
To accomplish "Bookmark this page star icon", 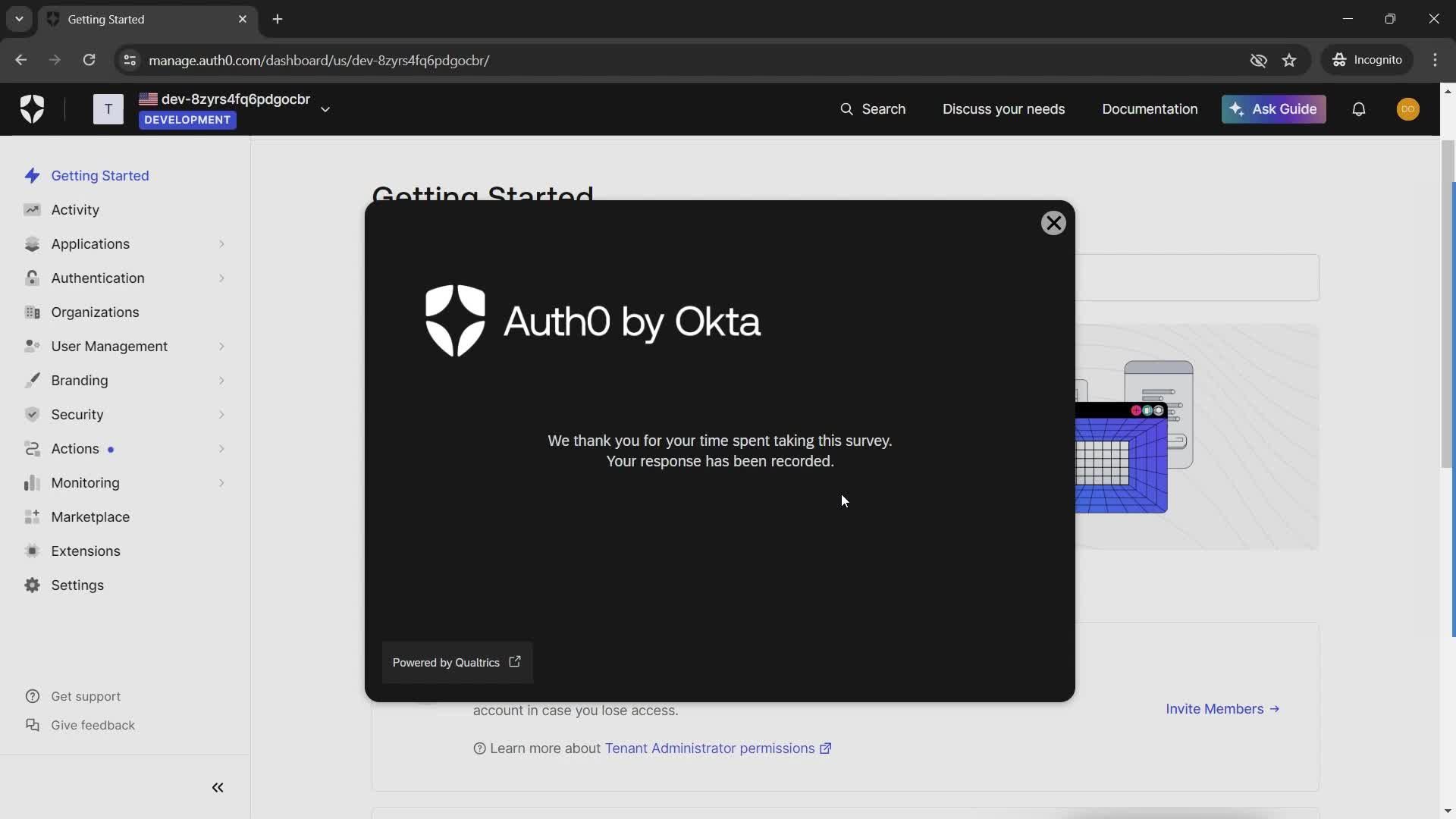I will click(1289, 60).
